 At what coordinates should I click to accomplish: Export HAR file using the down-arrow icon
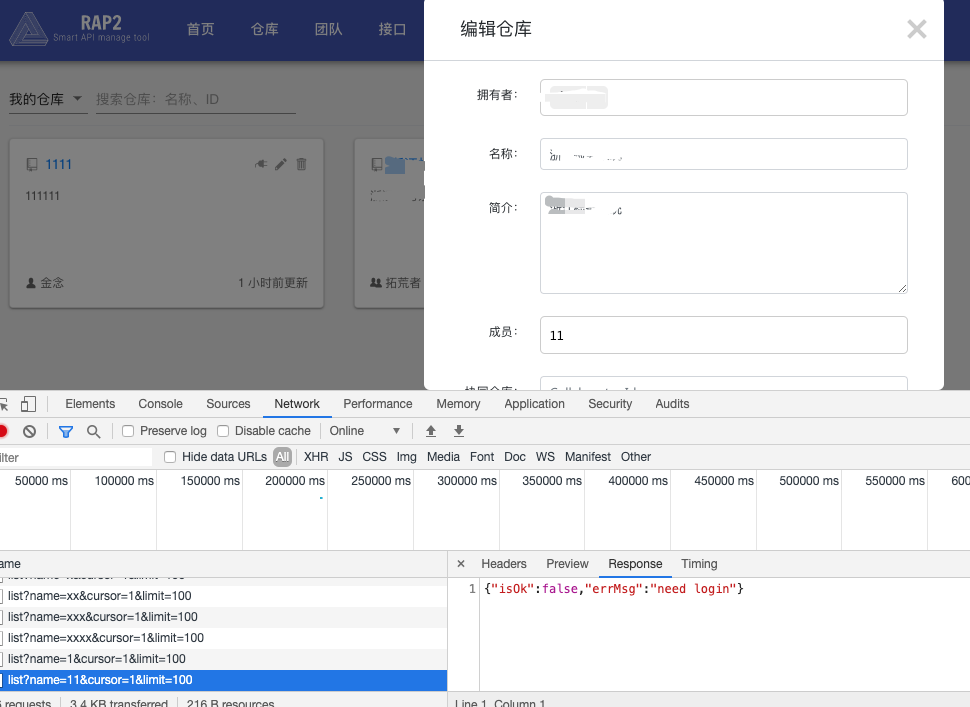458,431
